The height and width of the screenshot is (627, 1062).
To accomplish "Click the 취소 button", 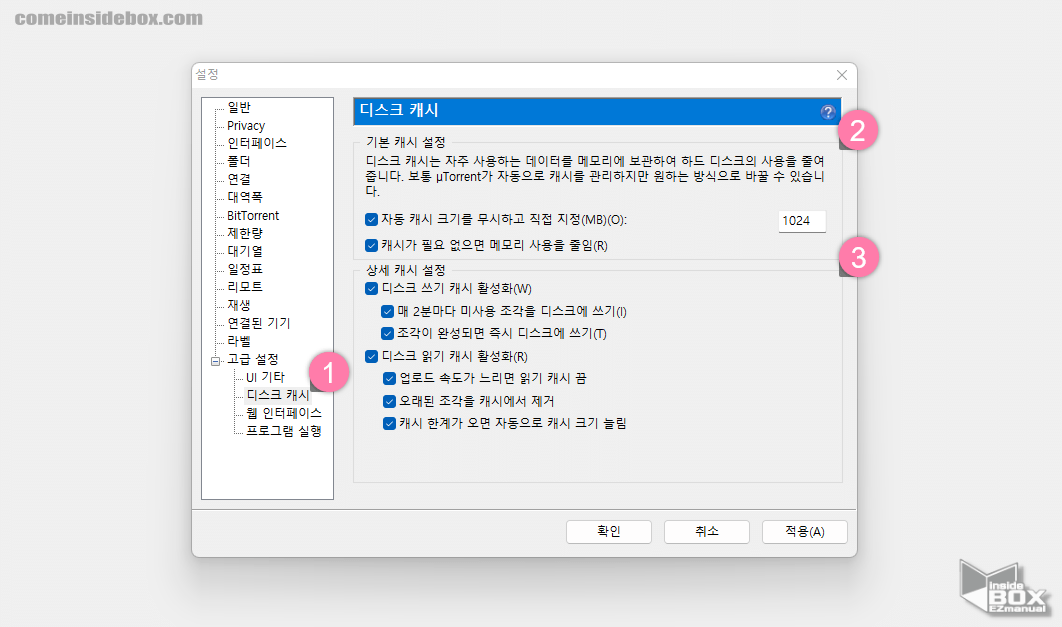I will click(706, 532).
